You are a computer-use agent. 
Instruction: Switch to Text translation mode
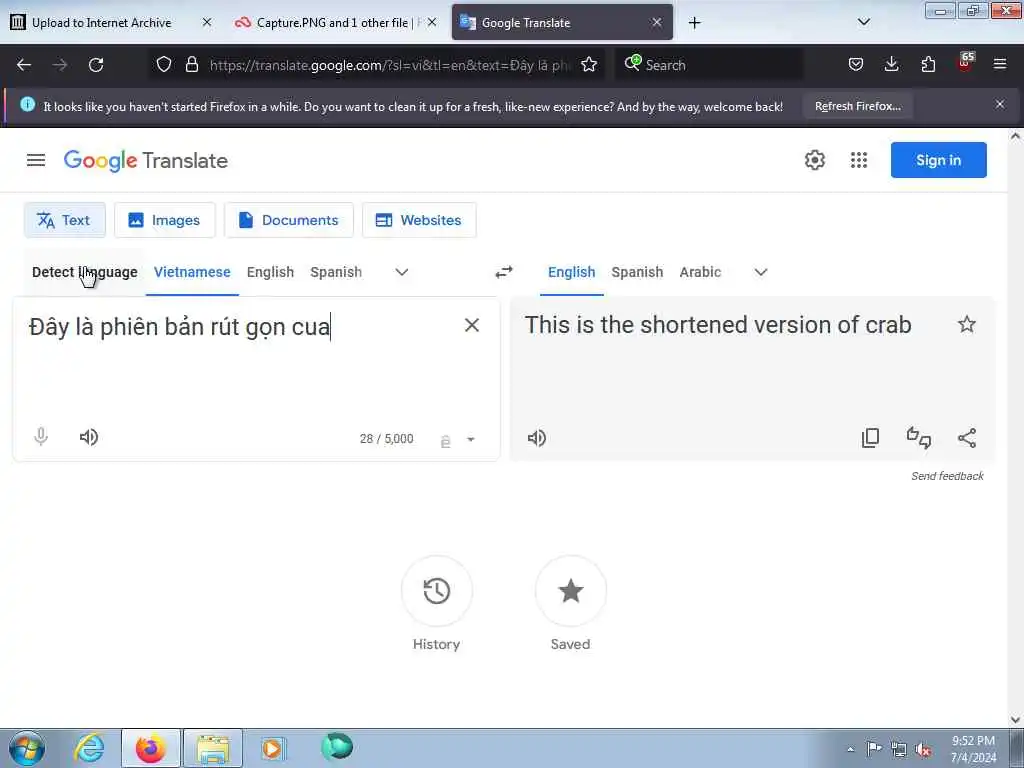(x=64, y=220)
